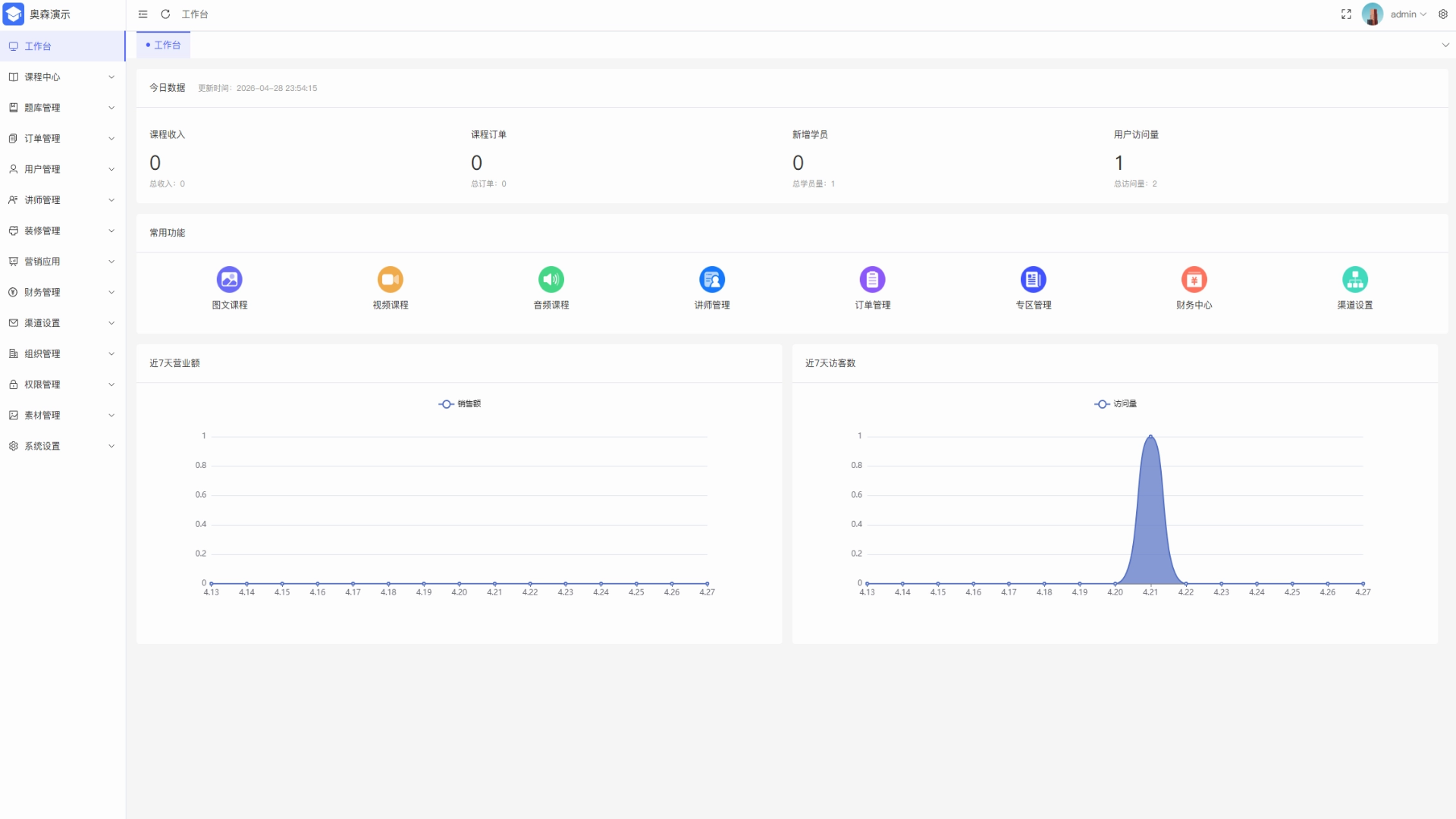Open the 音频课程 shortcut icon
This screenshot has height=819, width=1456.
tap(551, 280)
